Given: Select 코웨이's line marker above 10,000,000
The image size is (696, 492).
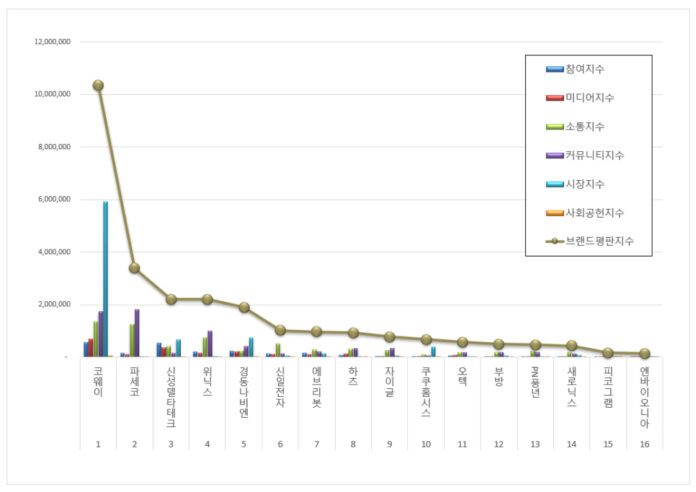Looking at the screenshot, I should click(98, 85).
